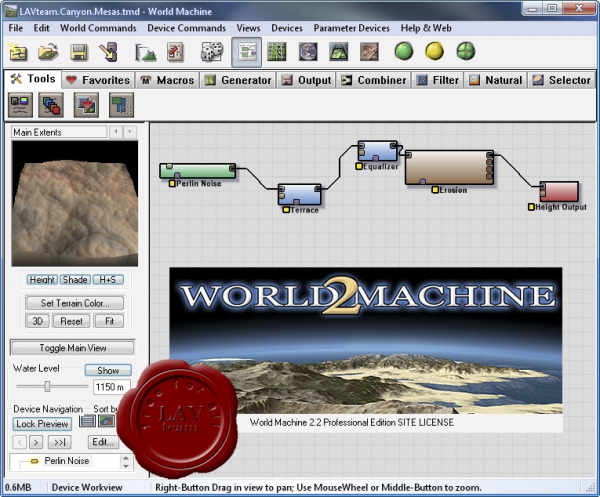
Task: Toggle the yellow status box on Perlin Noise
Action: point(172,184)
